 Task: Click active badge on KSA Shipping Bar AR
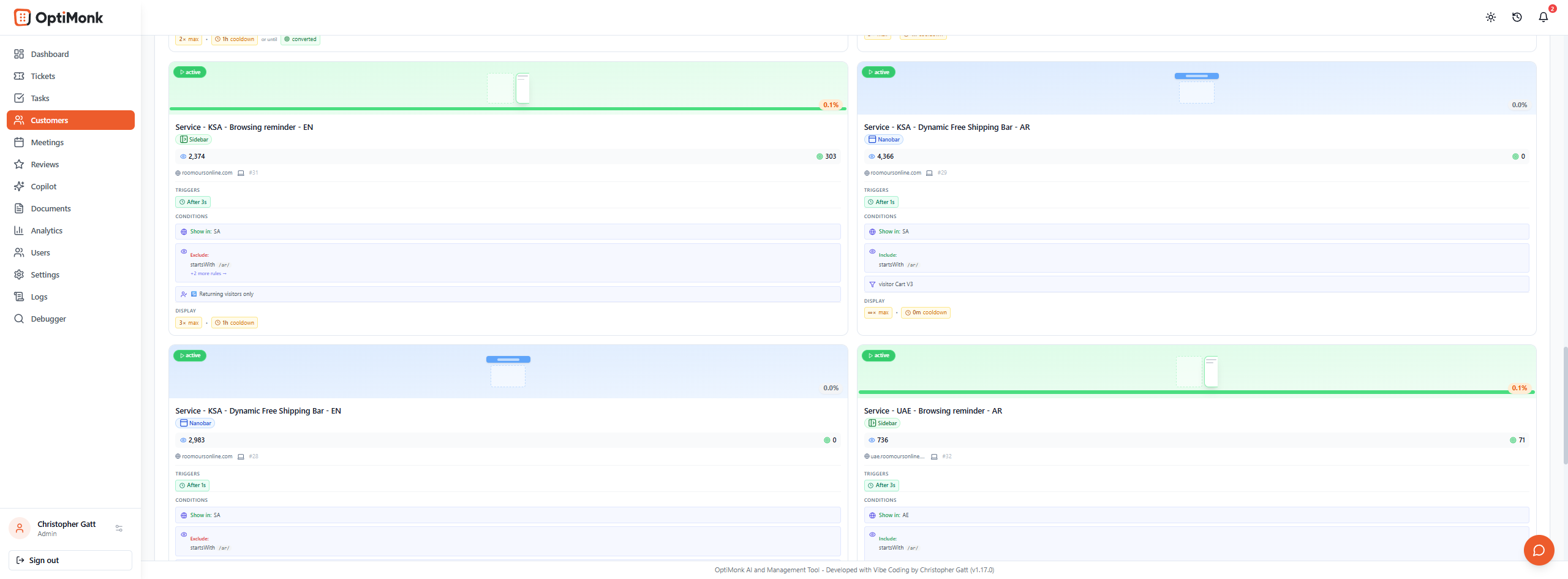tap(878, 72)
